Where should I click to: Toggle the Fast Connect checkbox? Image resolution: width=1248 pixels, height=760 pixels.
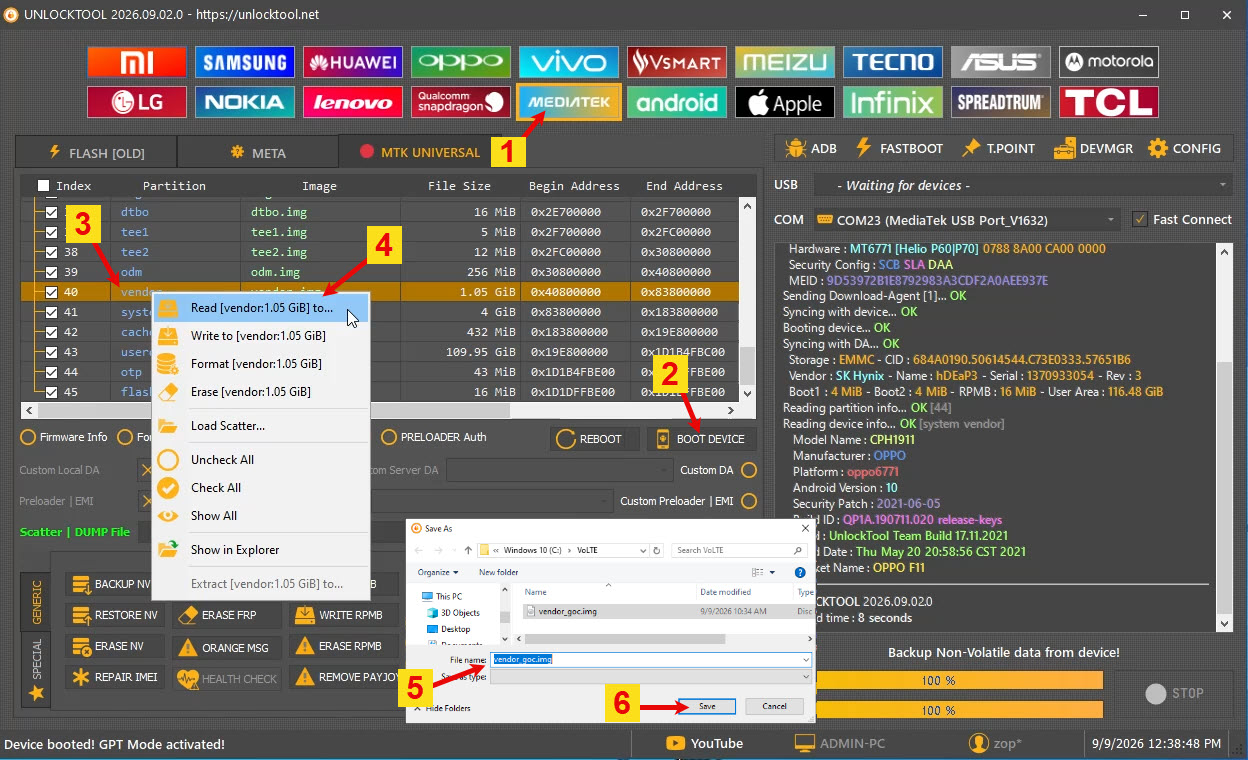(1139, 219)
